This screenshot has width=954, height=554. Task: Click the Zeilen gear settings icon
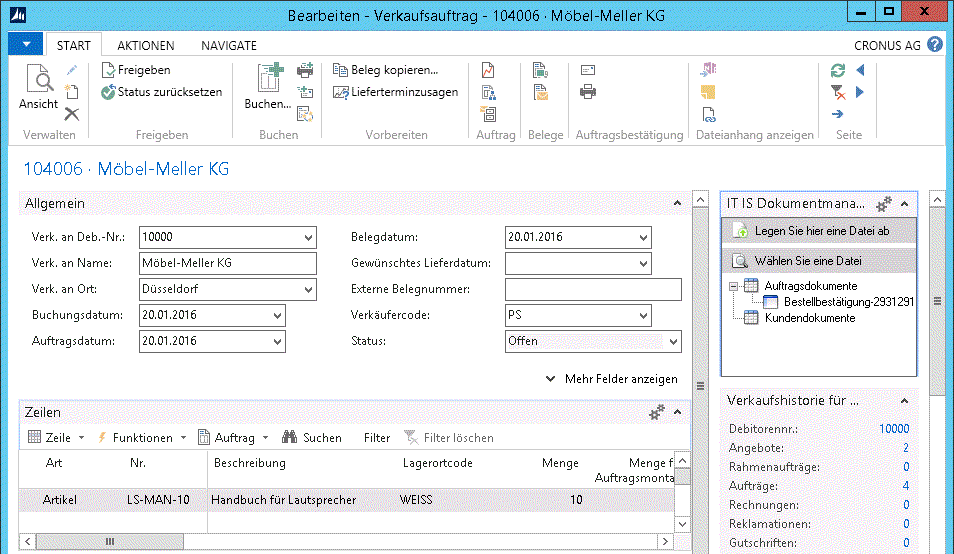pyautogui.click(x=657, y=412)
